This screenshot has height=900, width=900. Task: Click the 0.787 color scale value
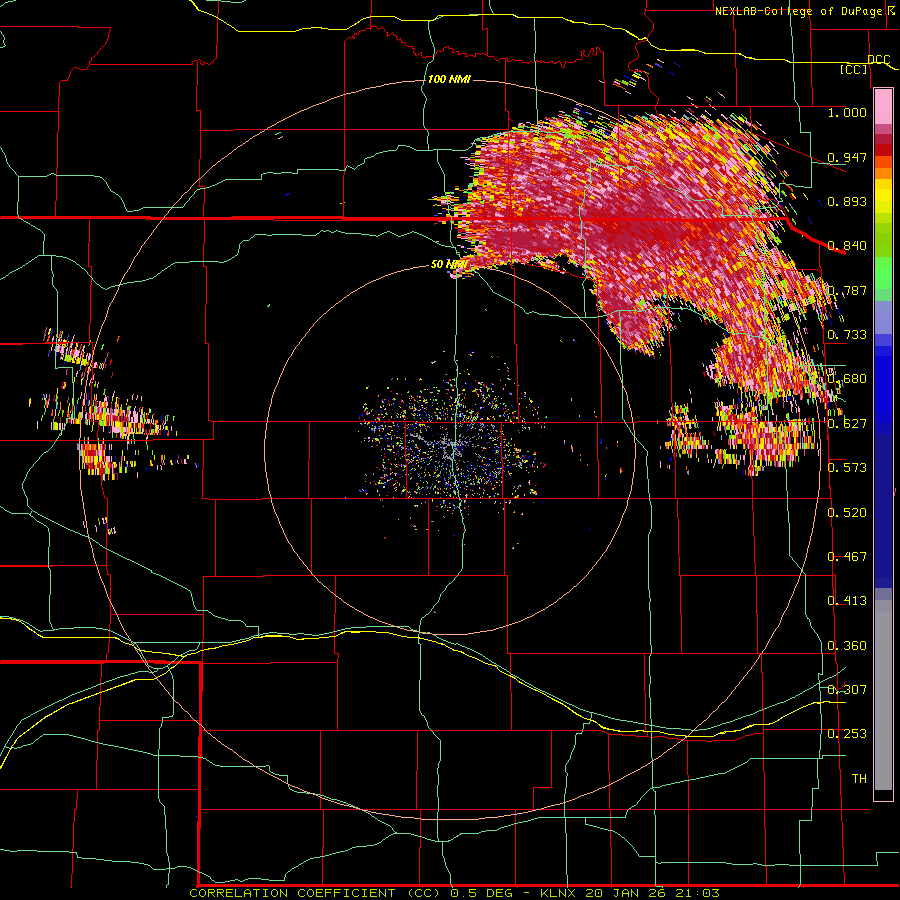coord(847,290)
